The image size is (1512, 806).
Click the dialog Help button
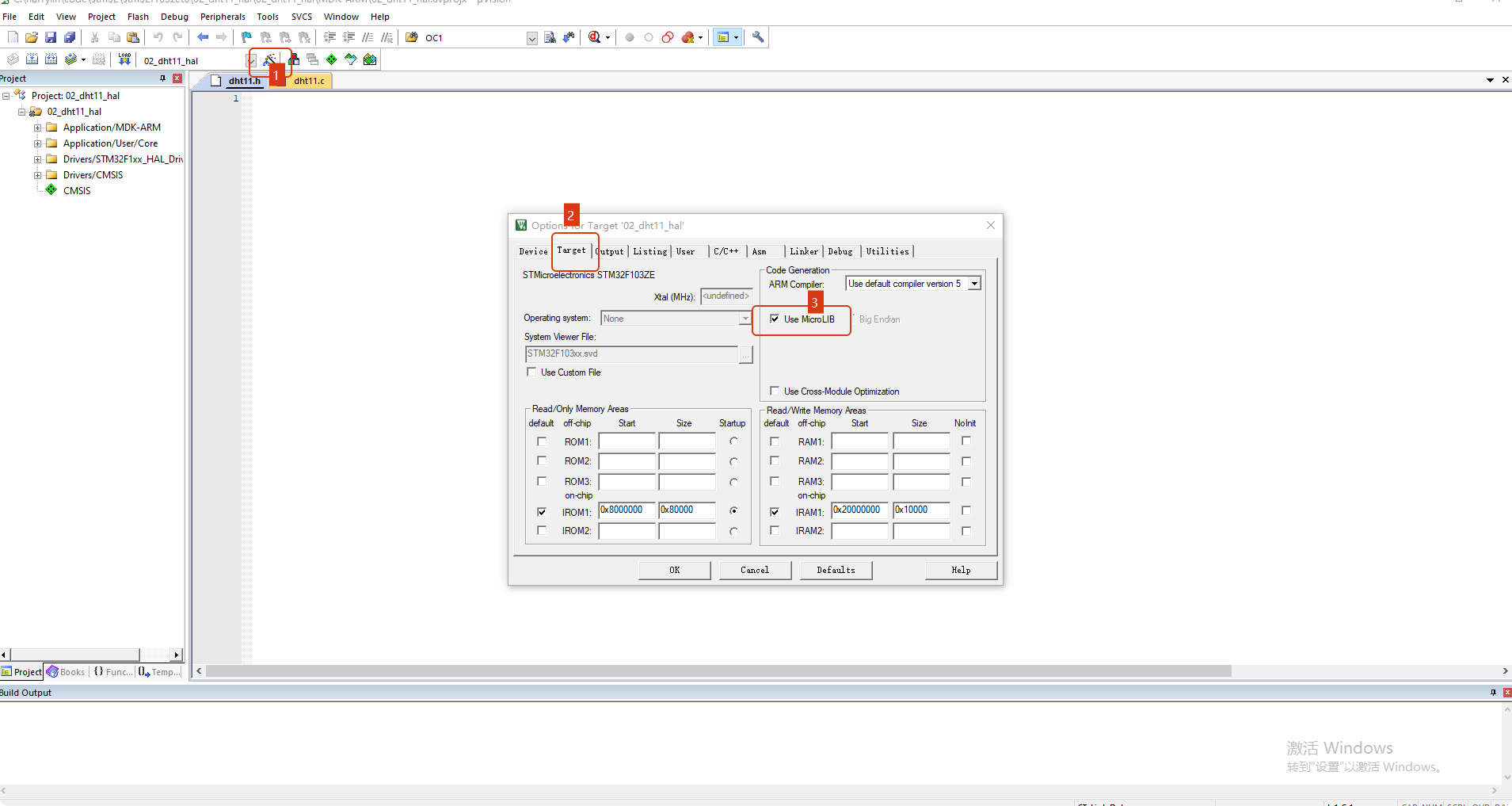click(961, 570)
